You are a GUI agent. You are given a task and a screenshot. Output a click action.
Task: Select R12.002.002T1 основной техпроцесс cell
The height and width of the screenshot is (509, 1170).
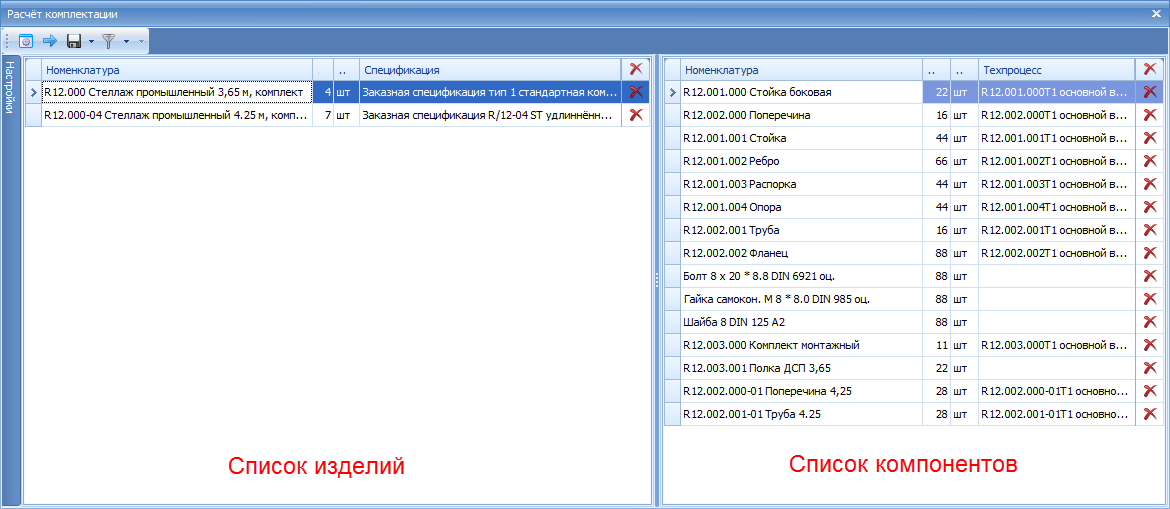(x=1057, y=254)
